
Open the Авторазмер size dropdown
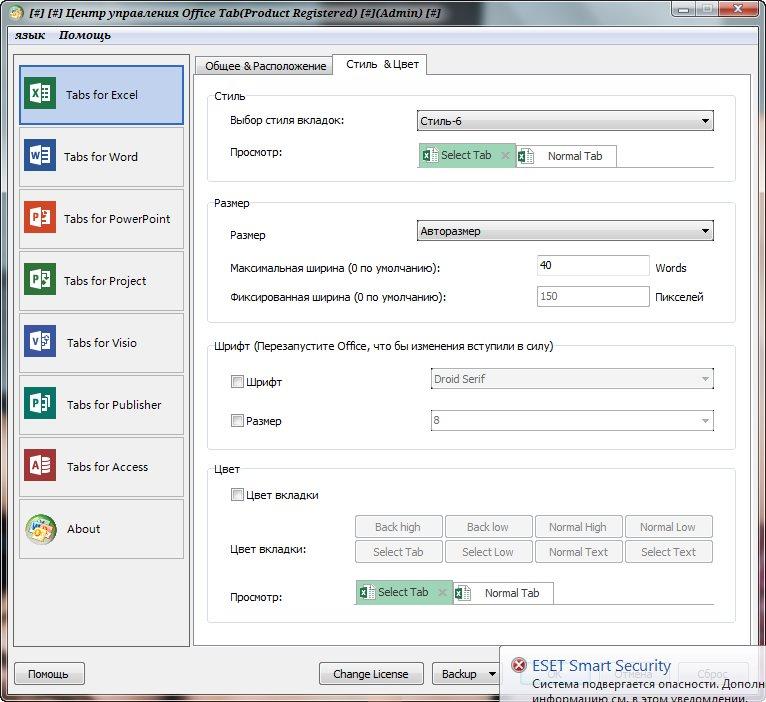tap(565, 231)
